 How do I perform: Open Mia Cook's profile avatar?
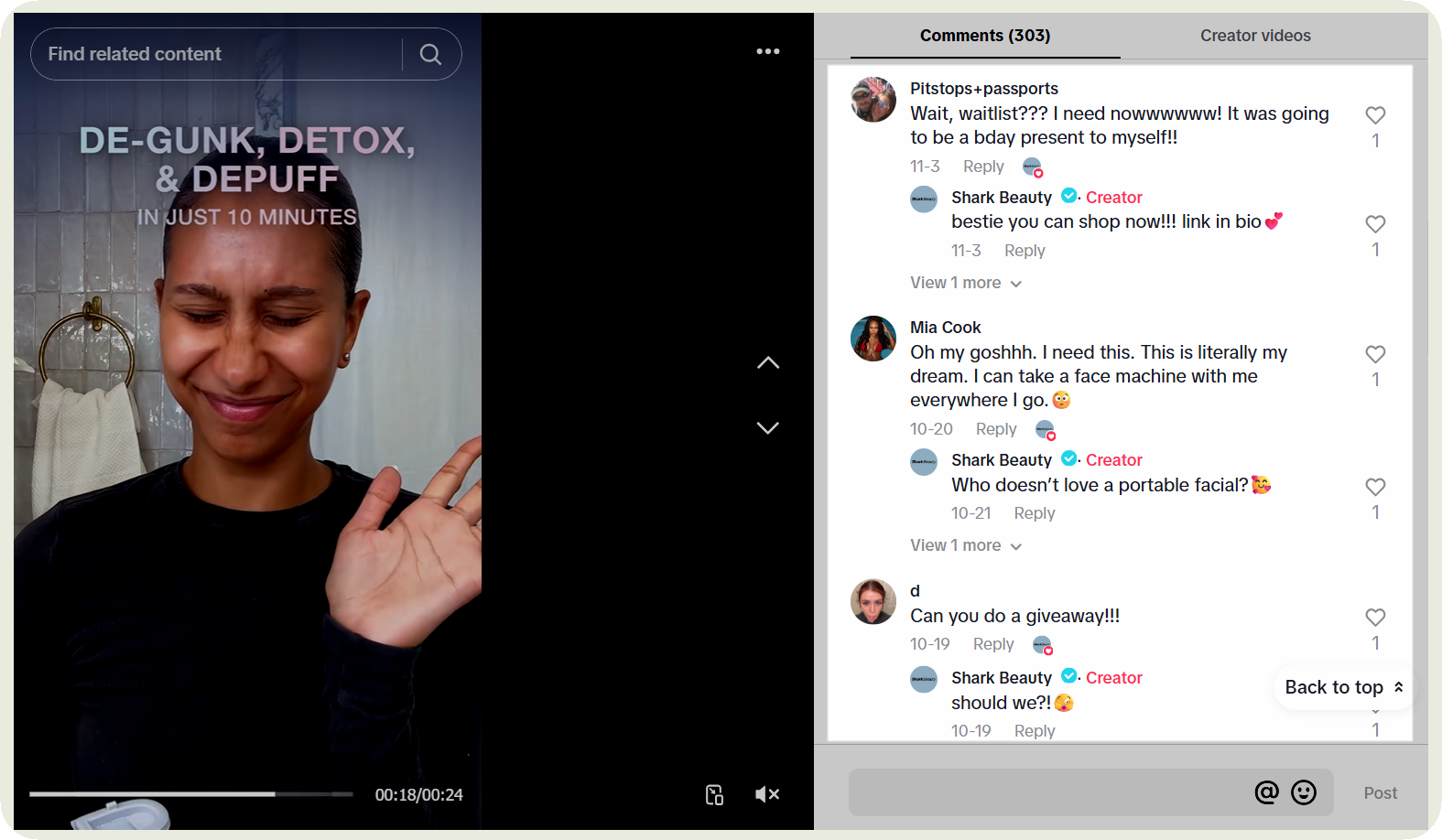(x=873, y=339)
